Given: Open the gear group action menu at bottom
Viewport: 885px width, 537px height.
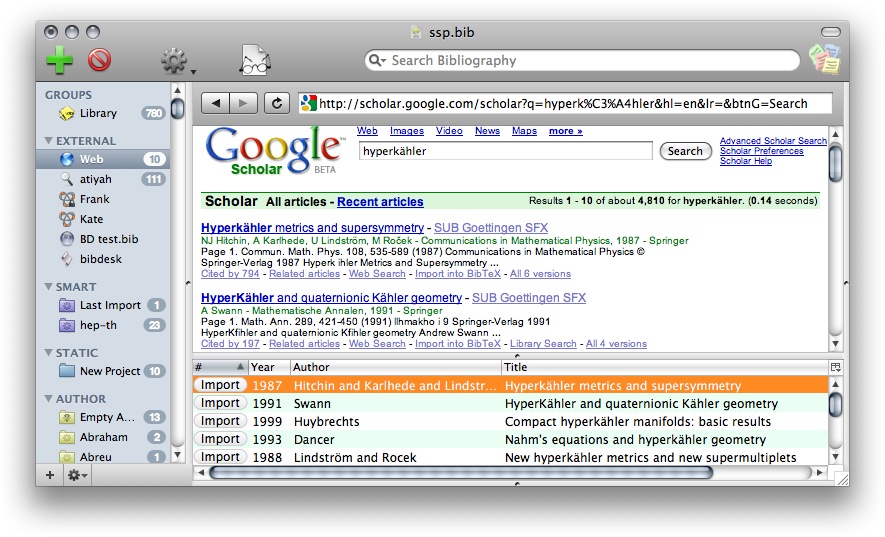Looking at the screenshot, I should 77,475.
